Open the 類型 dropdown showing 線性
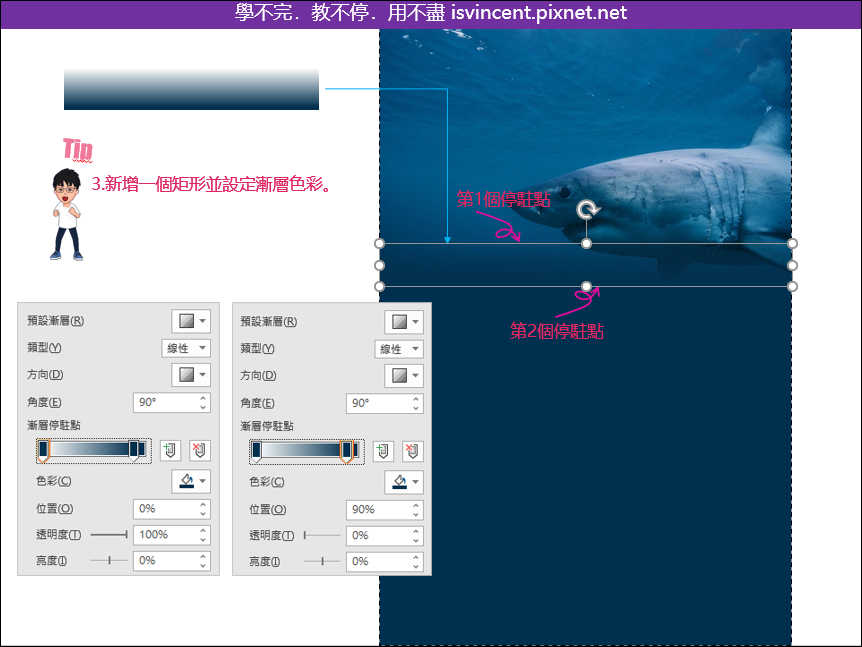This screenshot has height=647, width=862. pyautogui.click(x=186, y=347)
